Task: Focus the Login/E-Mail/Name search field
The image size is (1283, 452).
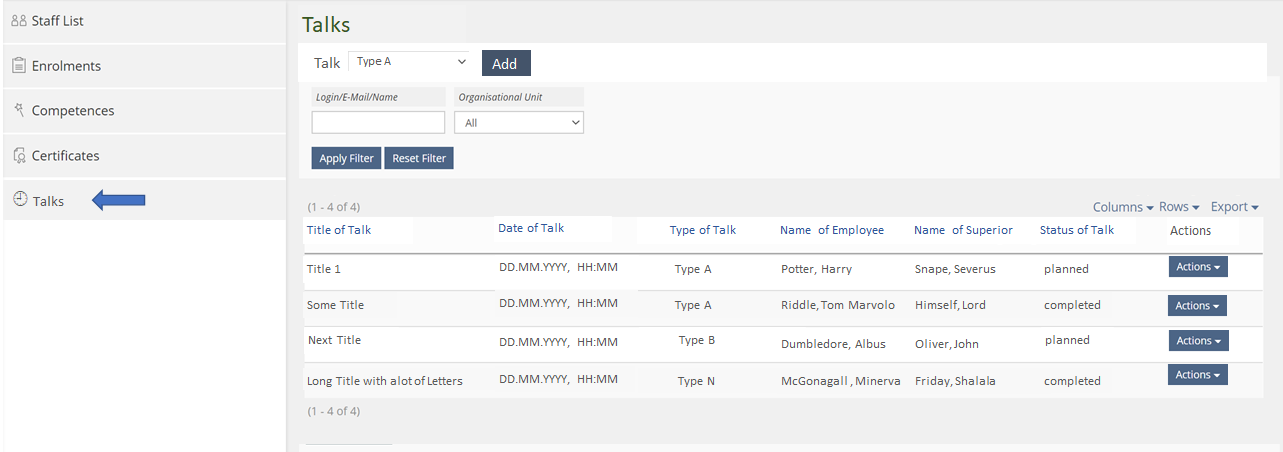Action: pos(378,122)
